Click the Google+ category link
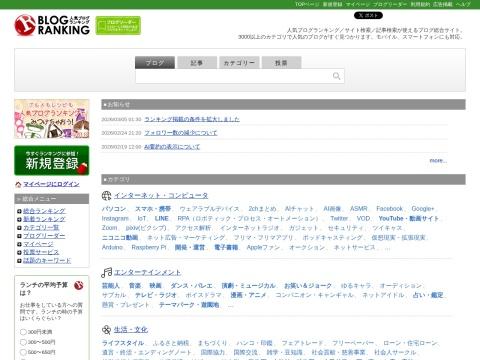This screenshot has width=480, height=360. (423, 209)
